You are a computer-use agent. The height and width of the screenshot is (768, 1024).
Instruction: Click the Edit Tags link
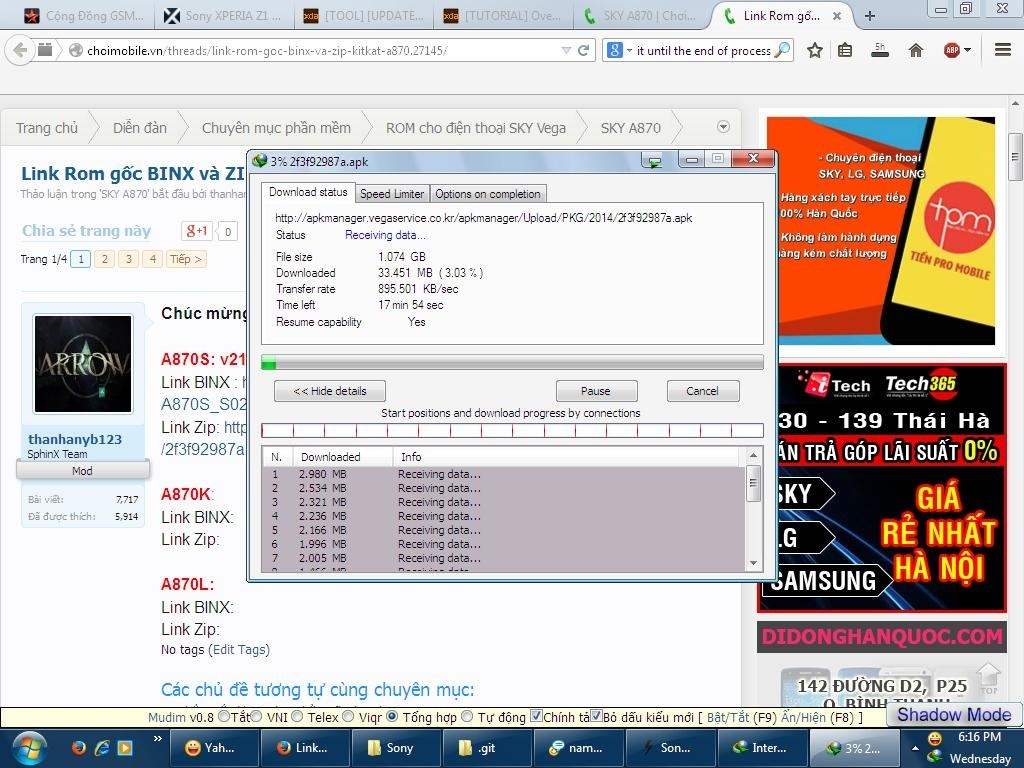click(238, 650)
